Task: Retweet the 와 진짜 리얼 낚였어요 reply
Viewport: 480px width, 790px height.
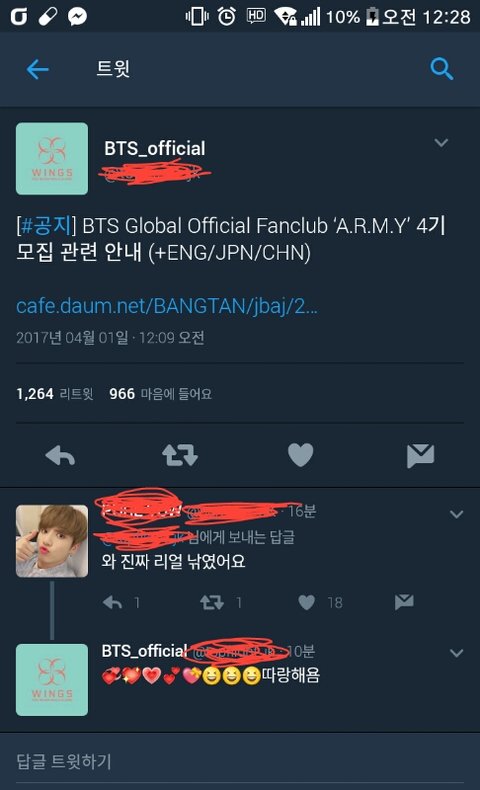Action: pos(212,602)
